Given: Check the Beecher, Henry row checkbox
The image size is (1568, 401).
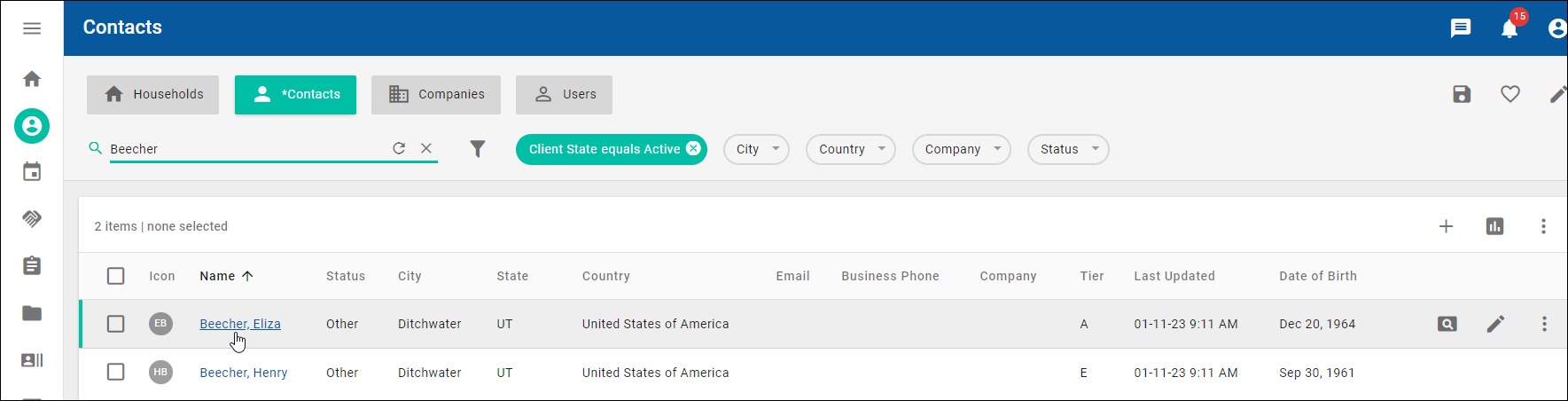Looking at the screenshot, I should click(x=116, y=372).
